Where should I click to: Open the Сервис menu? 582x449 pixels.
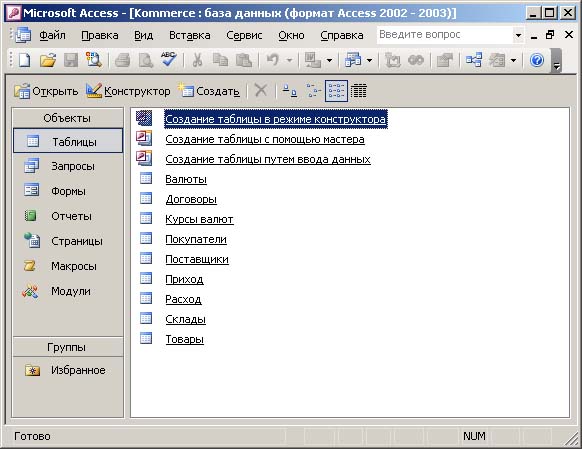[244, 35]
